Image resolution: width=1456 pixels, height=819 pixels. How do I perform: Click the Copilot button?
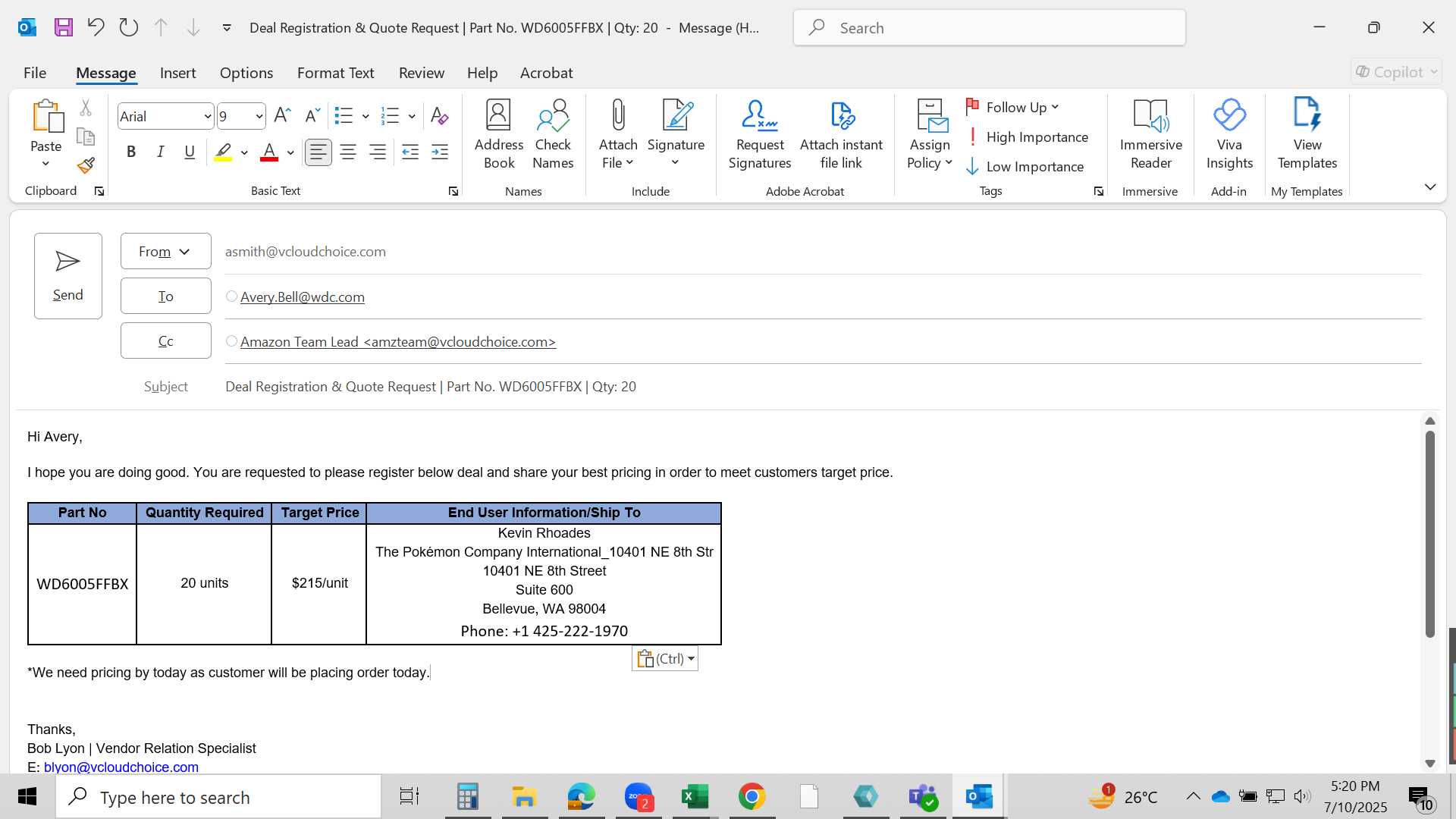pos(1396,72)
